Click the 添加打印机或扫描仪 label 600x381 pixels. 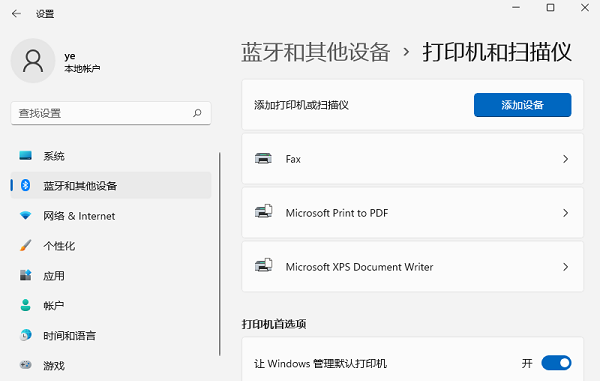pos(301,105)
